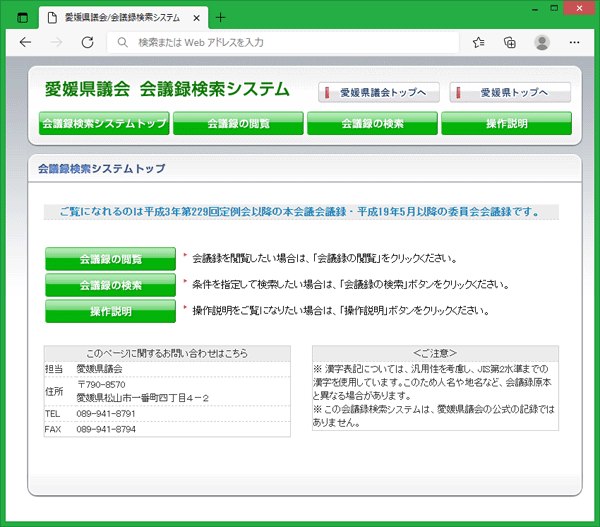
Task: Close the 愛媛県議会/会議録検索システム tab
Action: click(x=196, y=18)
